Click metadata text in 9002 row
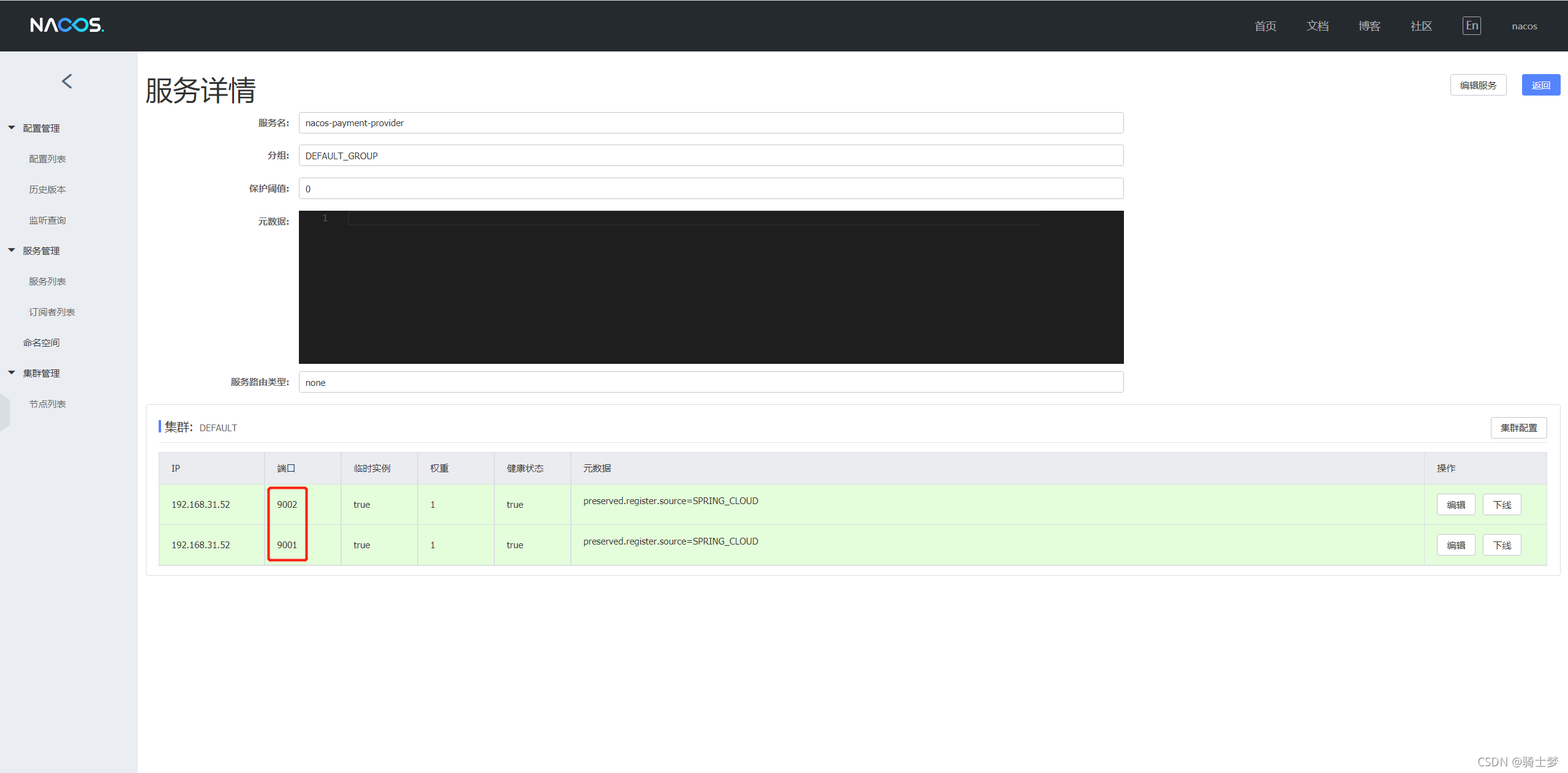 point(671,501)
